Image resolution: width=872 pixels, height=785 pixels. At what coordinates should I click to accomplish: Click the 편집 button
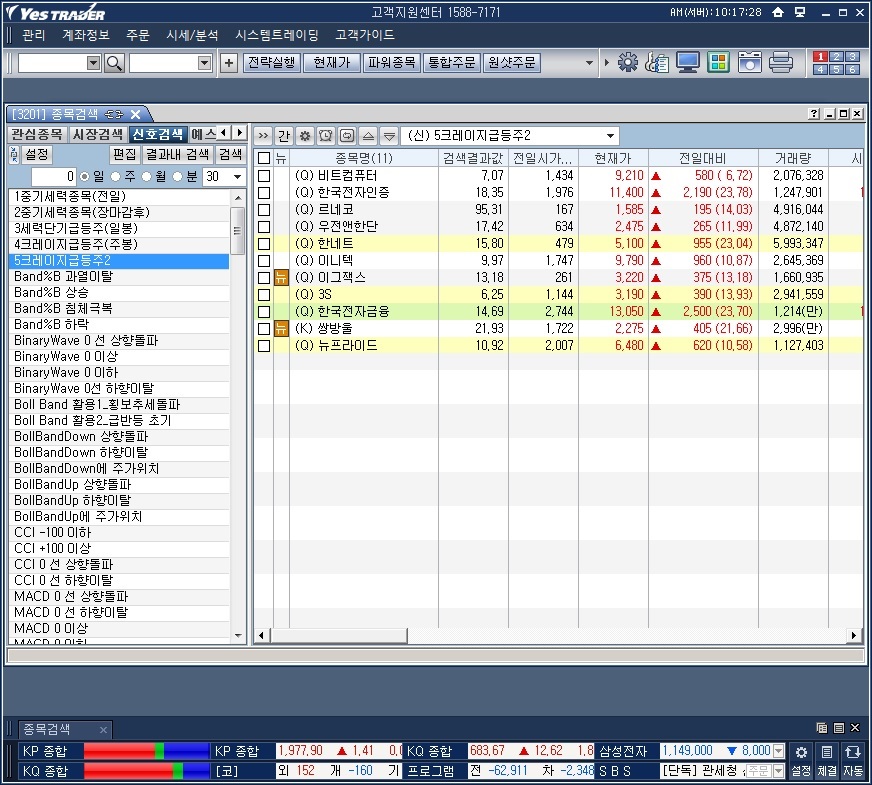tap(125, 155)
